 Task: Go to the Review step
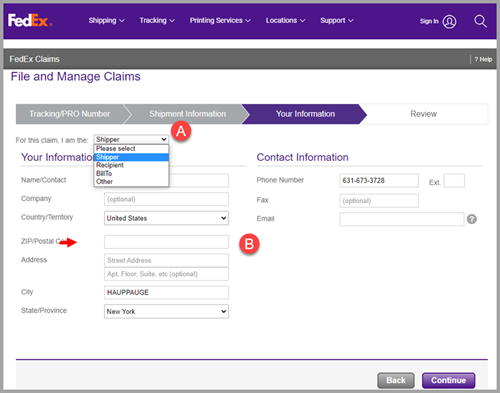423,114
